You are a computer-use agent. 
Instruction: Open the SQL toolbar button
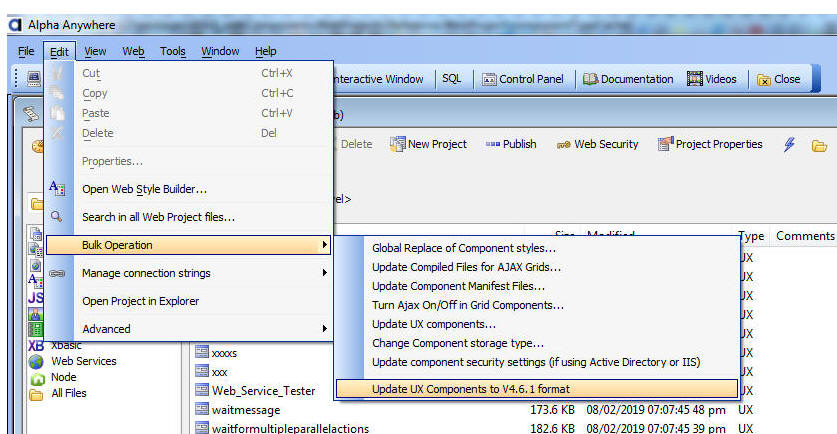(452, 79)
